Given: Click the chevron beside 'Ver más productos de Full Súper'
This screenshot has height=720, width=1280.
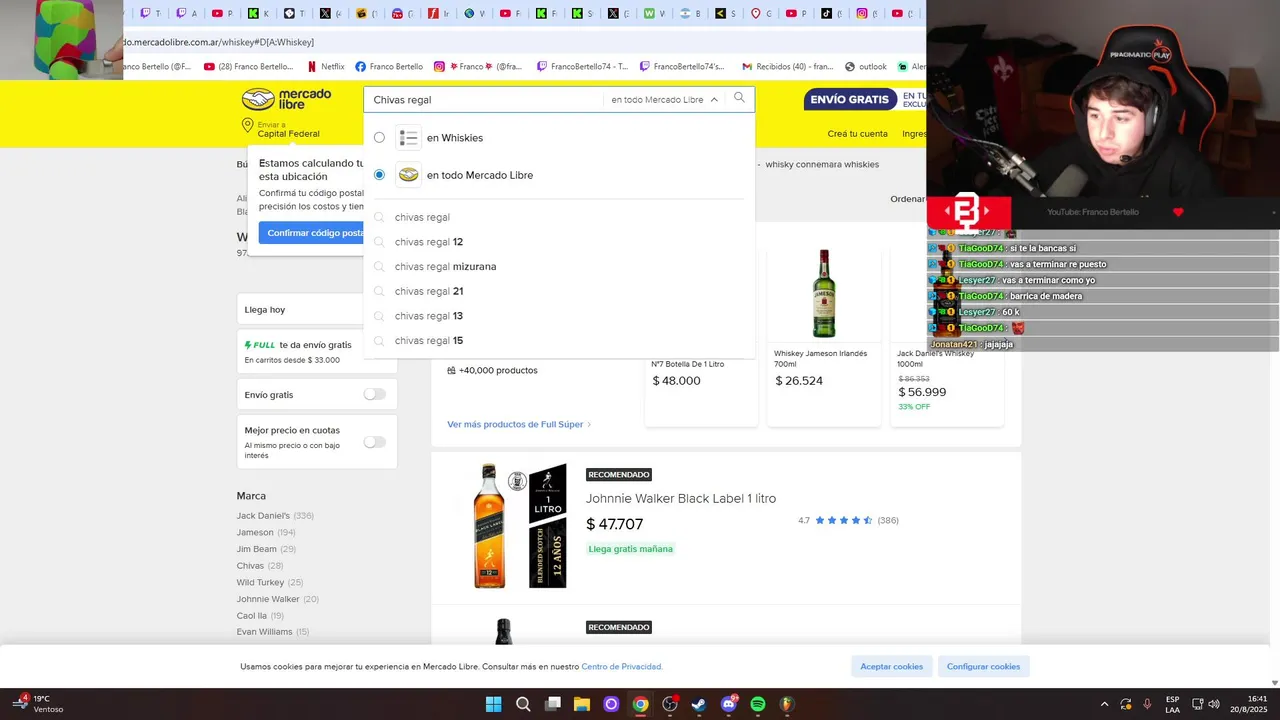Looking at the screenshot, I should click(x=589, y=425).
